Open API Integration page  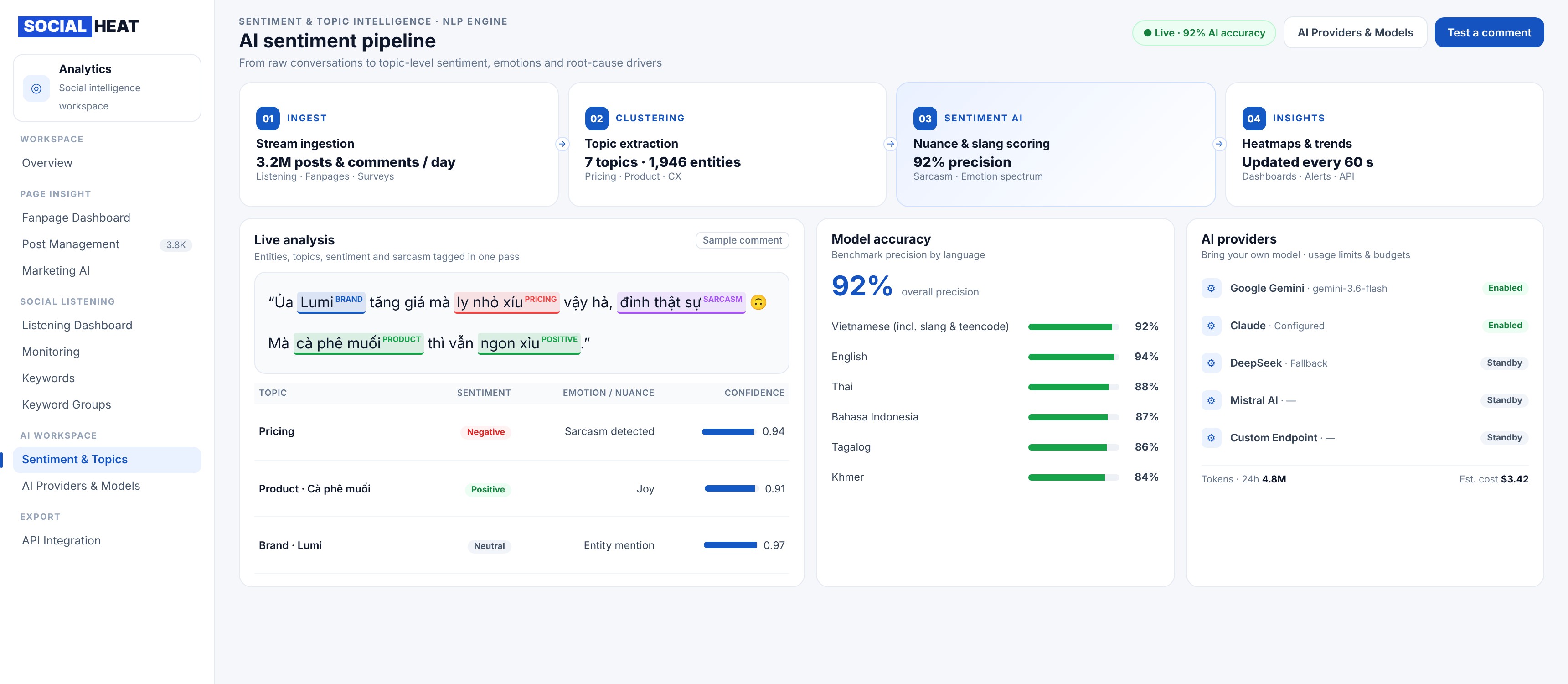107,541
